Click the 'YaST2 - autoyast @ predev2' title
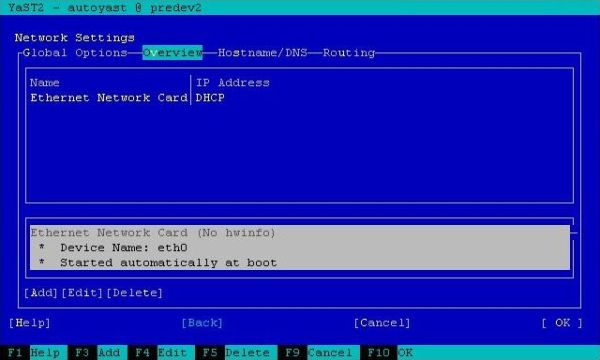The image size is (600, 360). pyautogui.click(x=104, y=7)
